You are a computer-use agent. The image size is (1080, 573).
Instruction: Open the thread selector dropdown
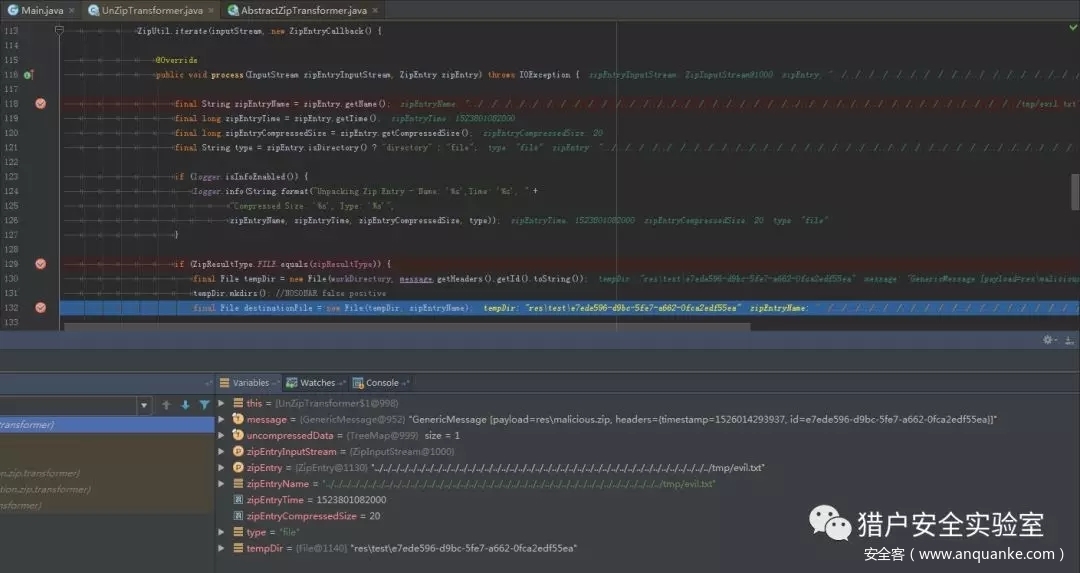[145, 405]
